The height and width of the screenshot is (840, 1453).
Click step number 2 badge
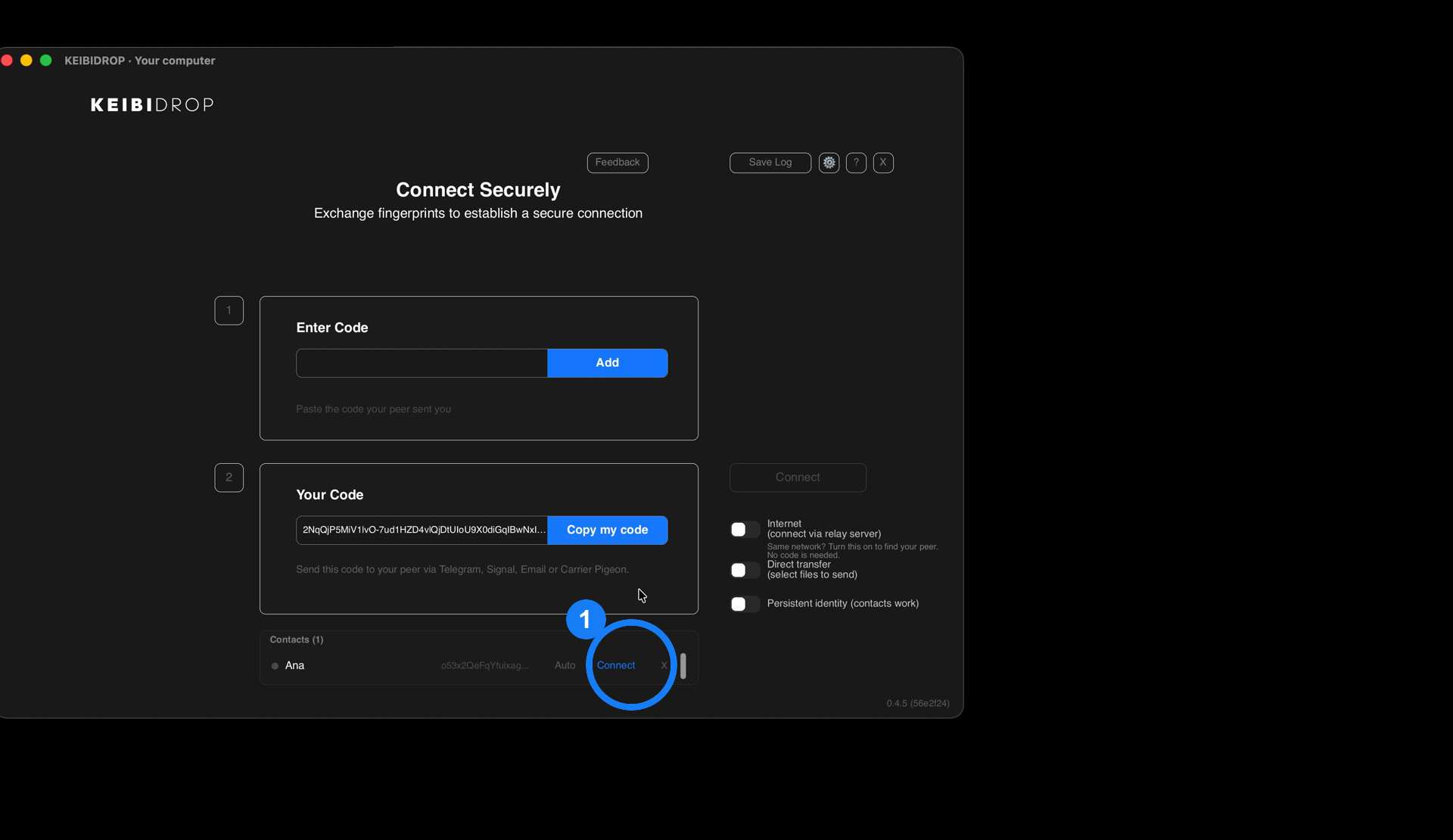[x=229, y=478]
